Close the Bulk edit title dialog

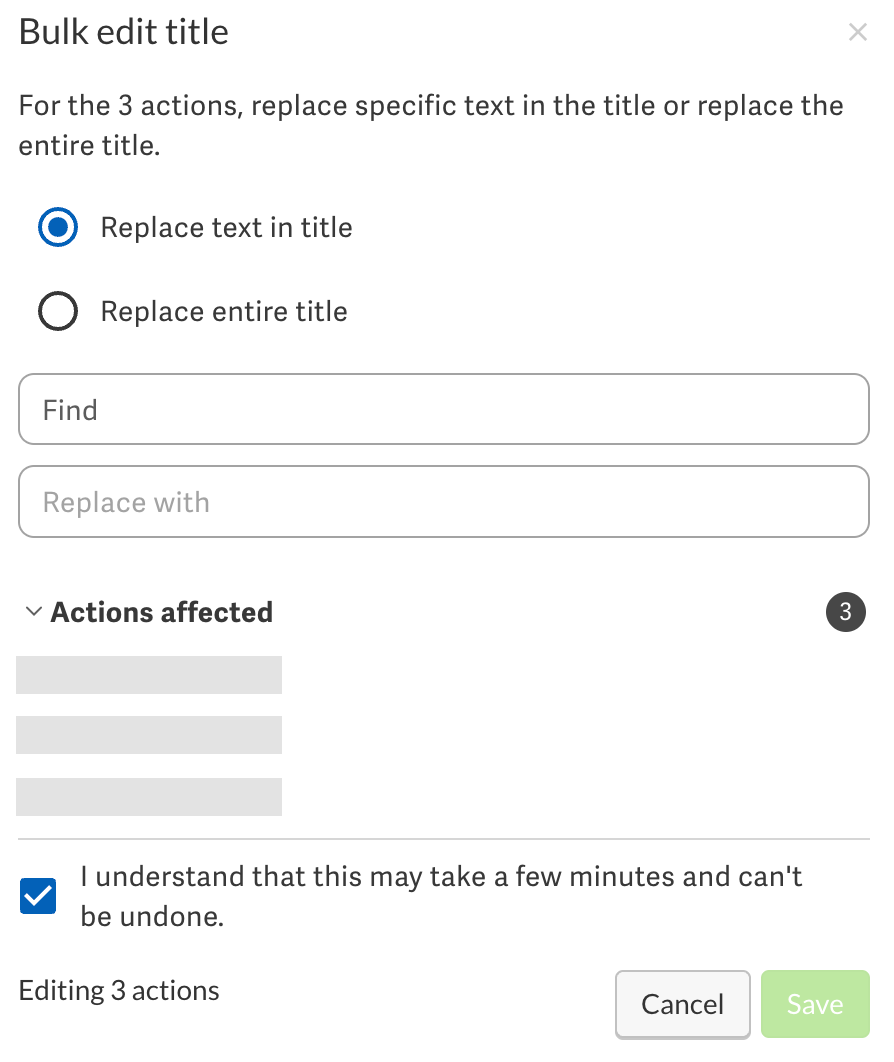click(858, 31)
